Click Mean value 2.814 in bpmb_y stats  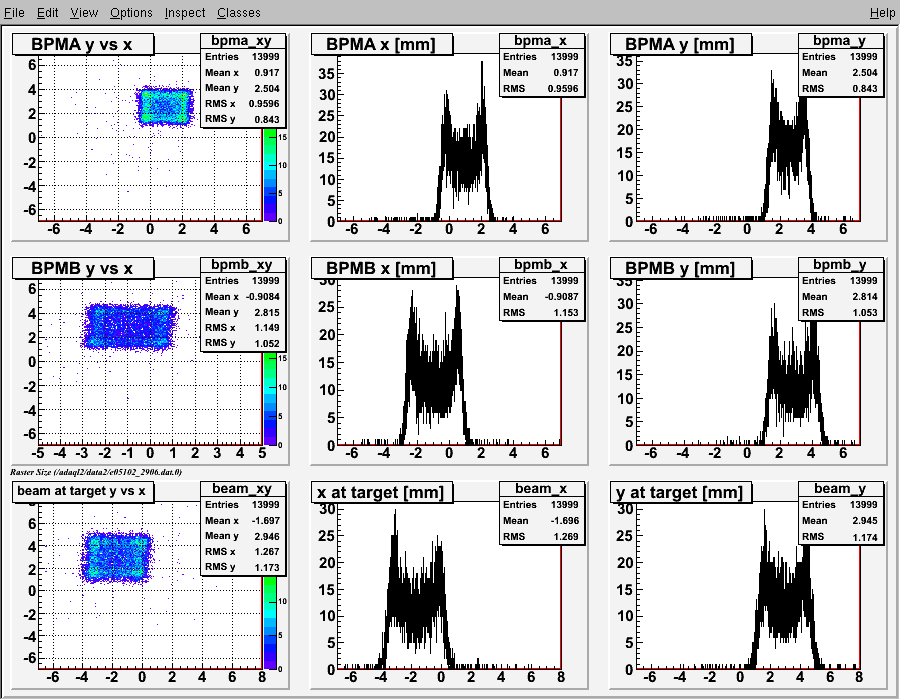click(864, 297)
